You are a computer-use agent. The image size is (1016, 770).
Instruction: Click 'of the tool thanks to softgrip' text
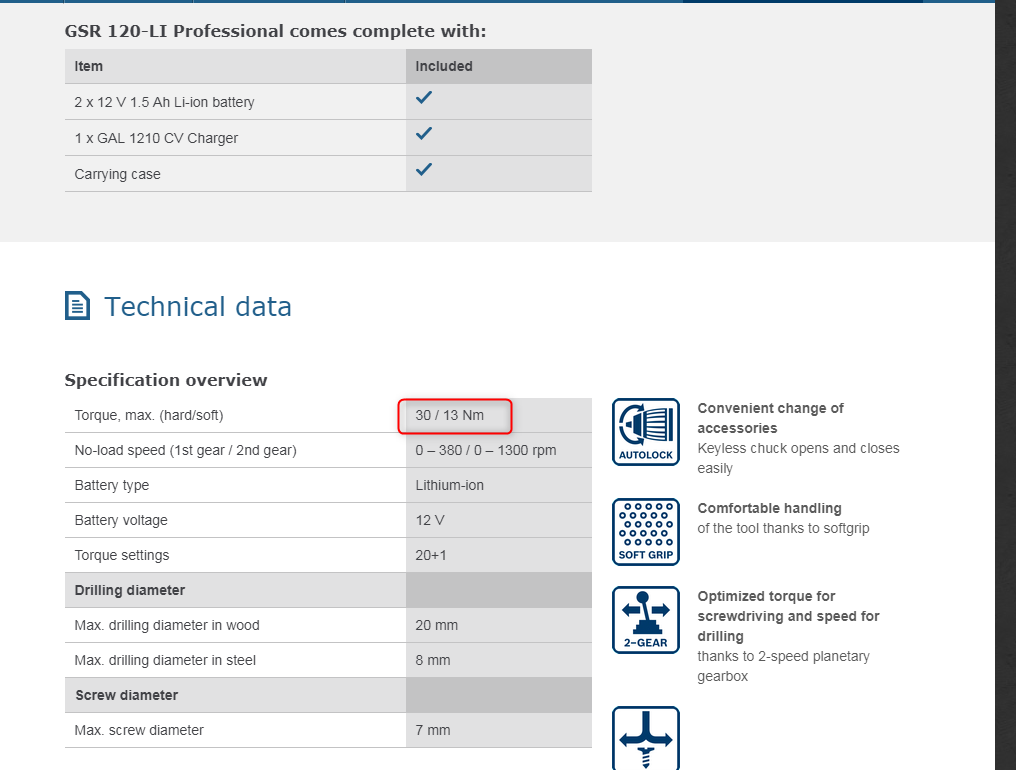783,528
